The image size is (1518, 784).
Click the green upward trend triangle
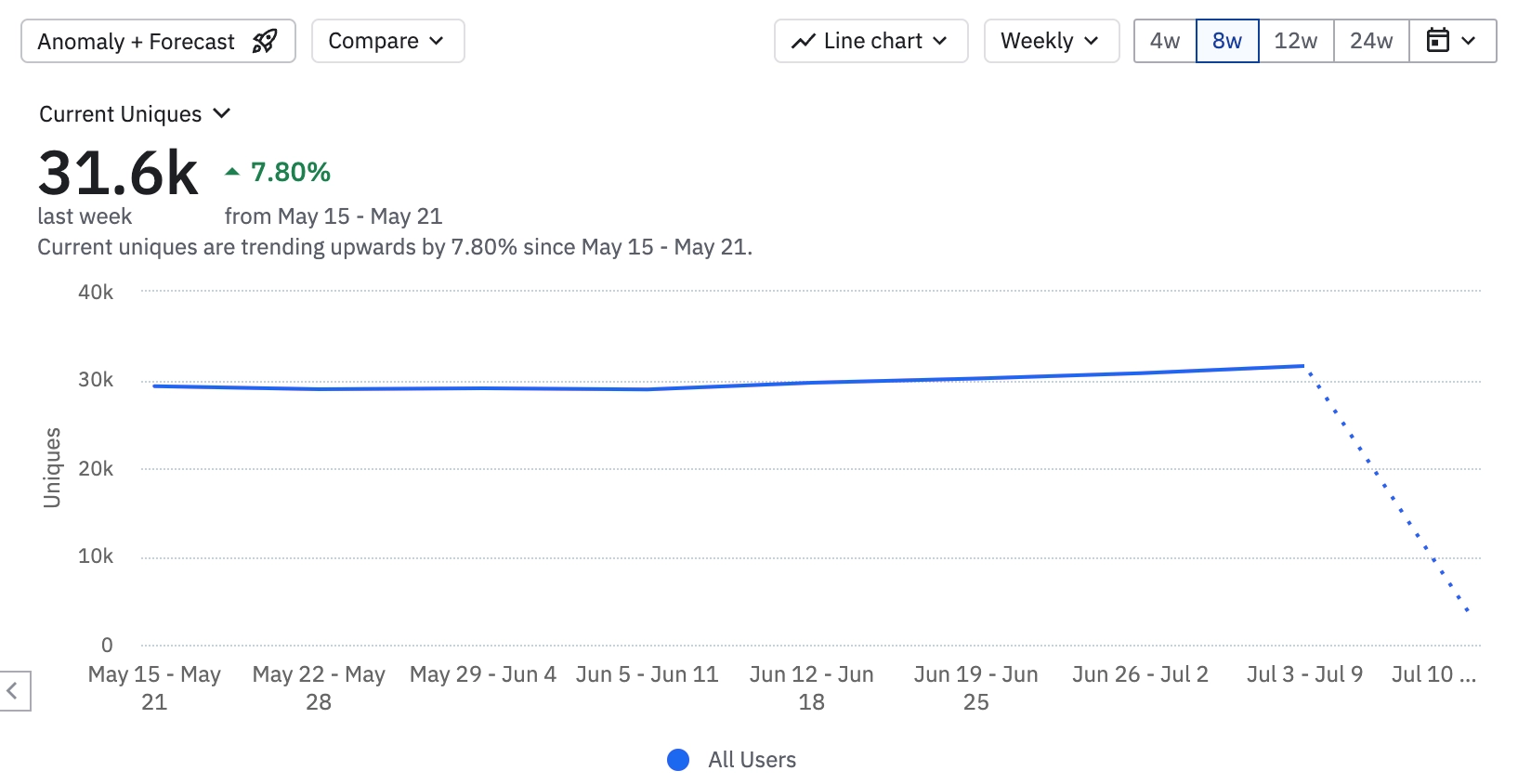232,172
